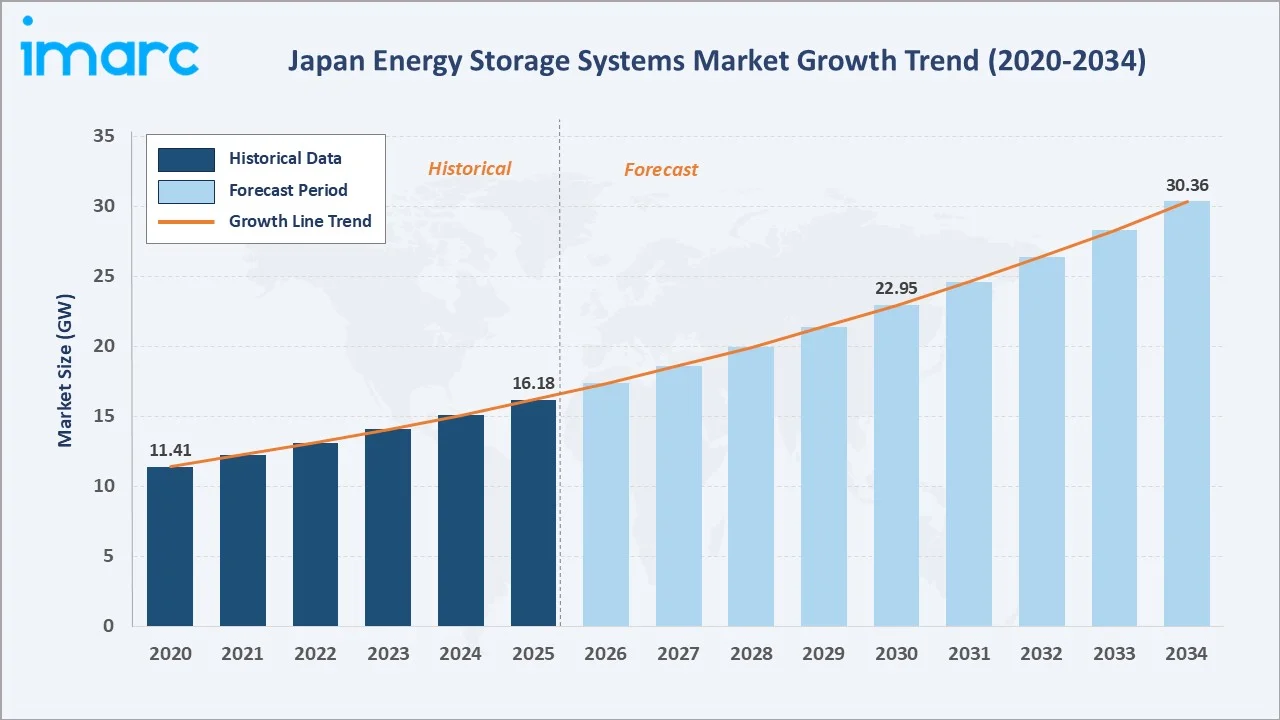Viewport: 1280px width, 720px height.
Task: Click the Forecast Period legend swatch
Action: 186,191
